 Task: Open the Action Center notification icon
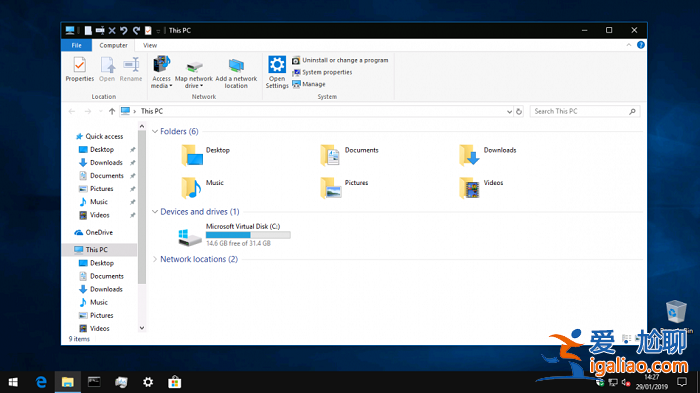pyautogui.click(x=682, y=382)
